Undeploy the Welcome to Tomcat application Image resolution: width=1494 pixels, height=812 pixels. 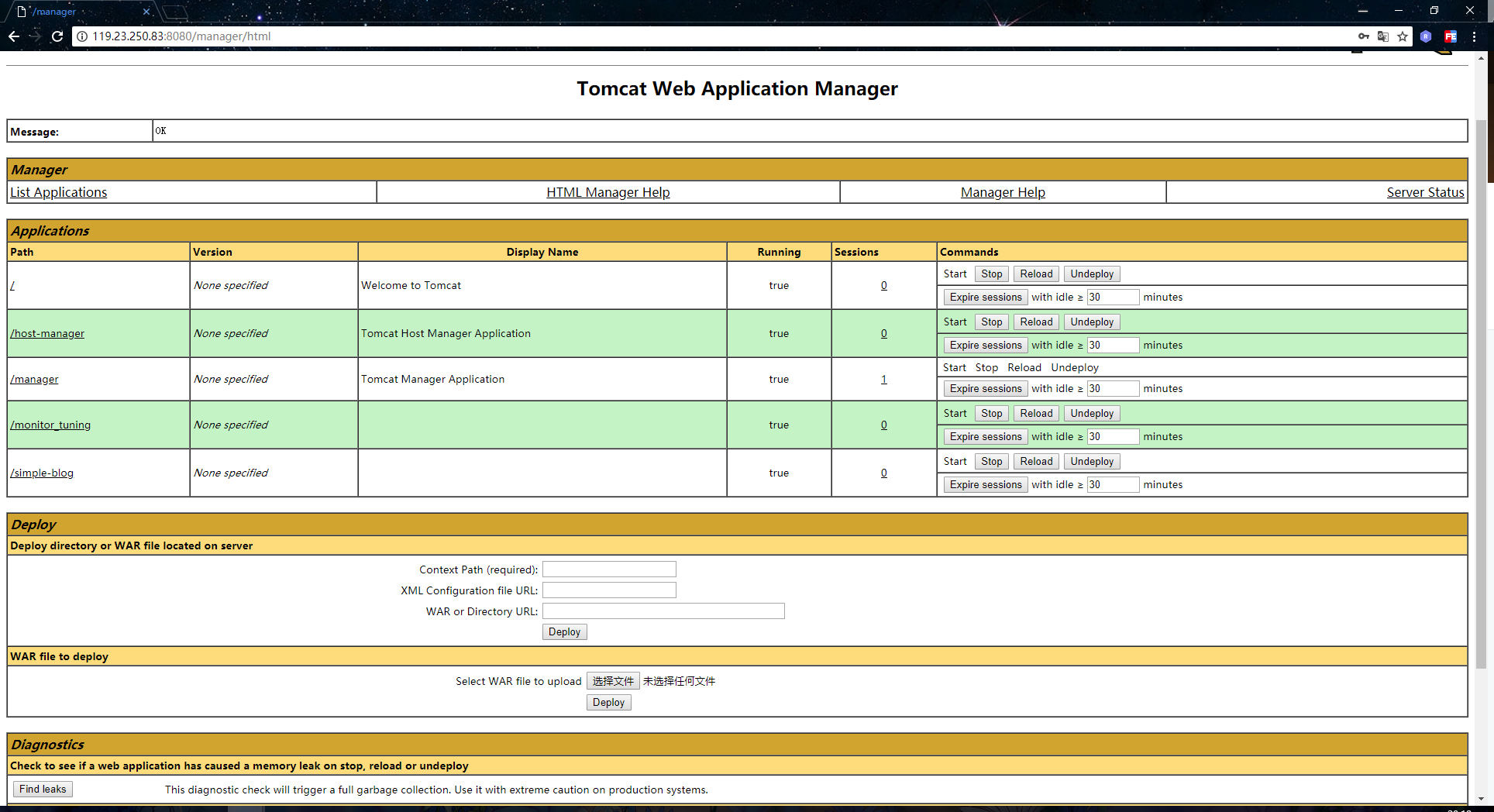[x=1092, y=274]
